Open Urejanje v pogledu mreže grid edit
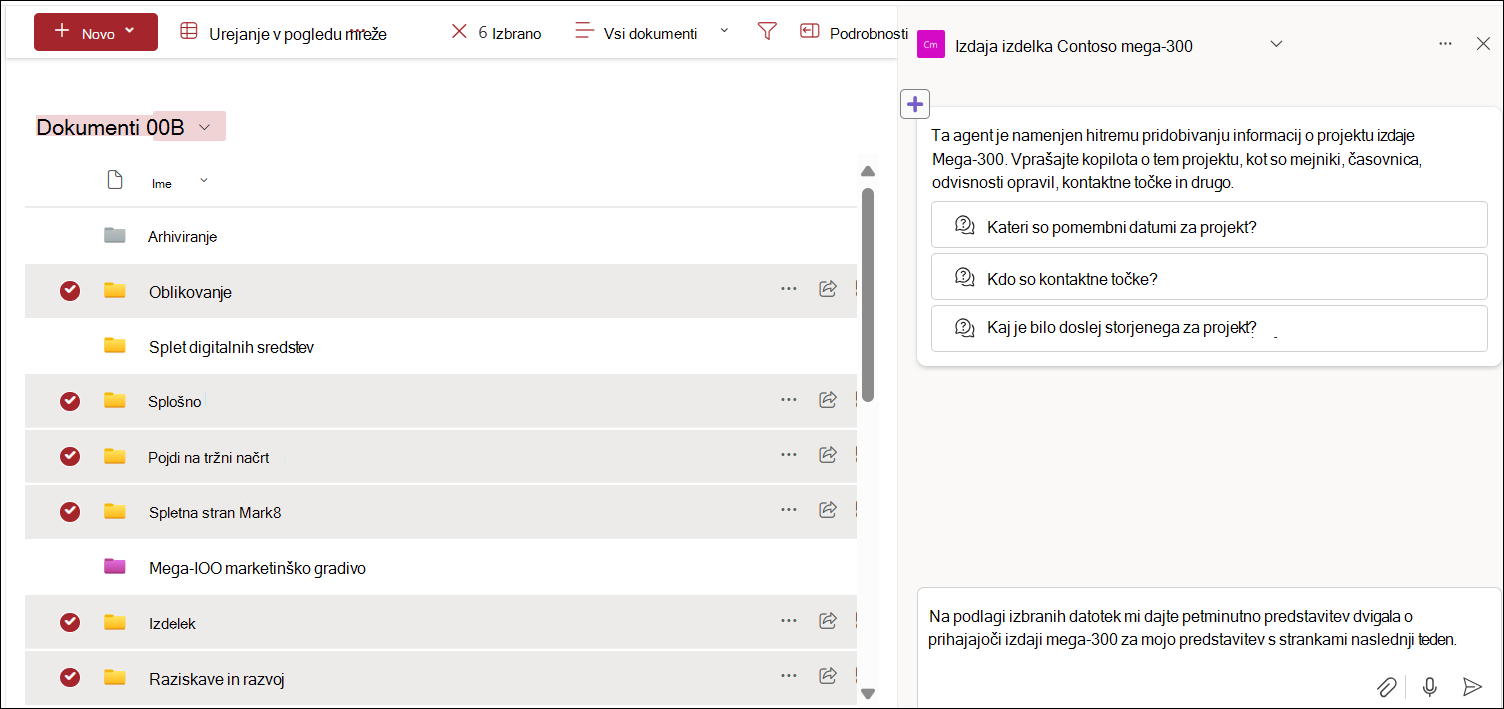1504x709 pixels. point(283,33)
